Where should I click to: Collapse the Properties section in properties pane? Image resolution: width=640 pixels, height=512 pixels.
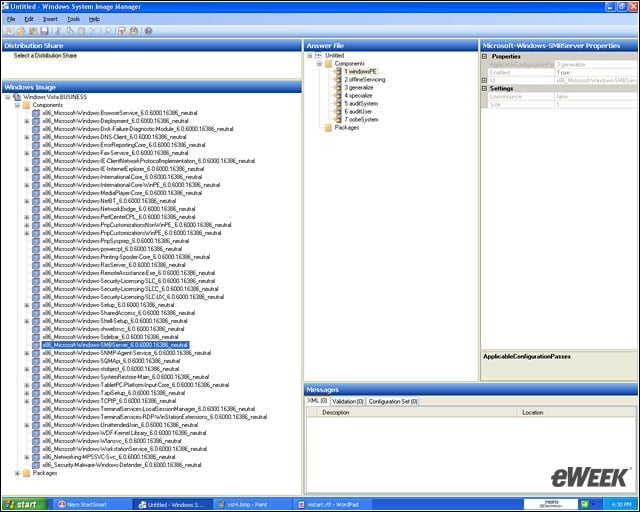484,56
